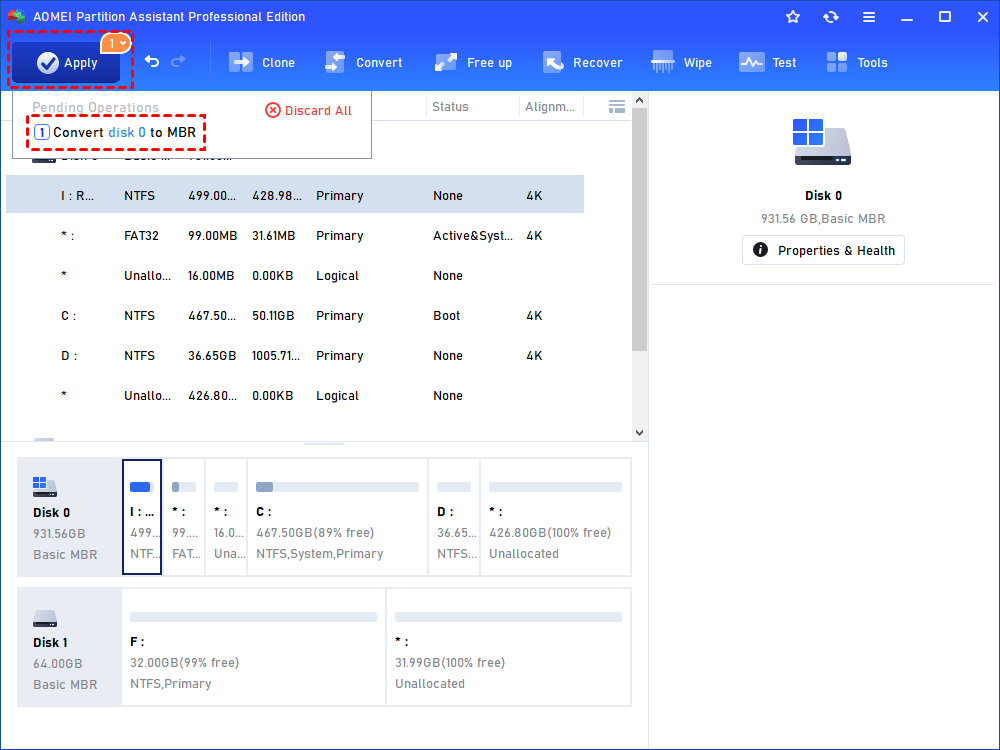The height and width of the screenshot is (750, 1000).
Task: Select the FAT32 partition block in disk map
Action: 184,517
